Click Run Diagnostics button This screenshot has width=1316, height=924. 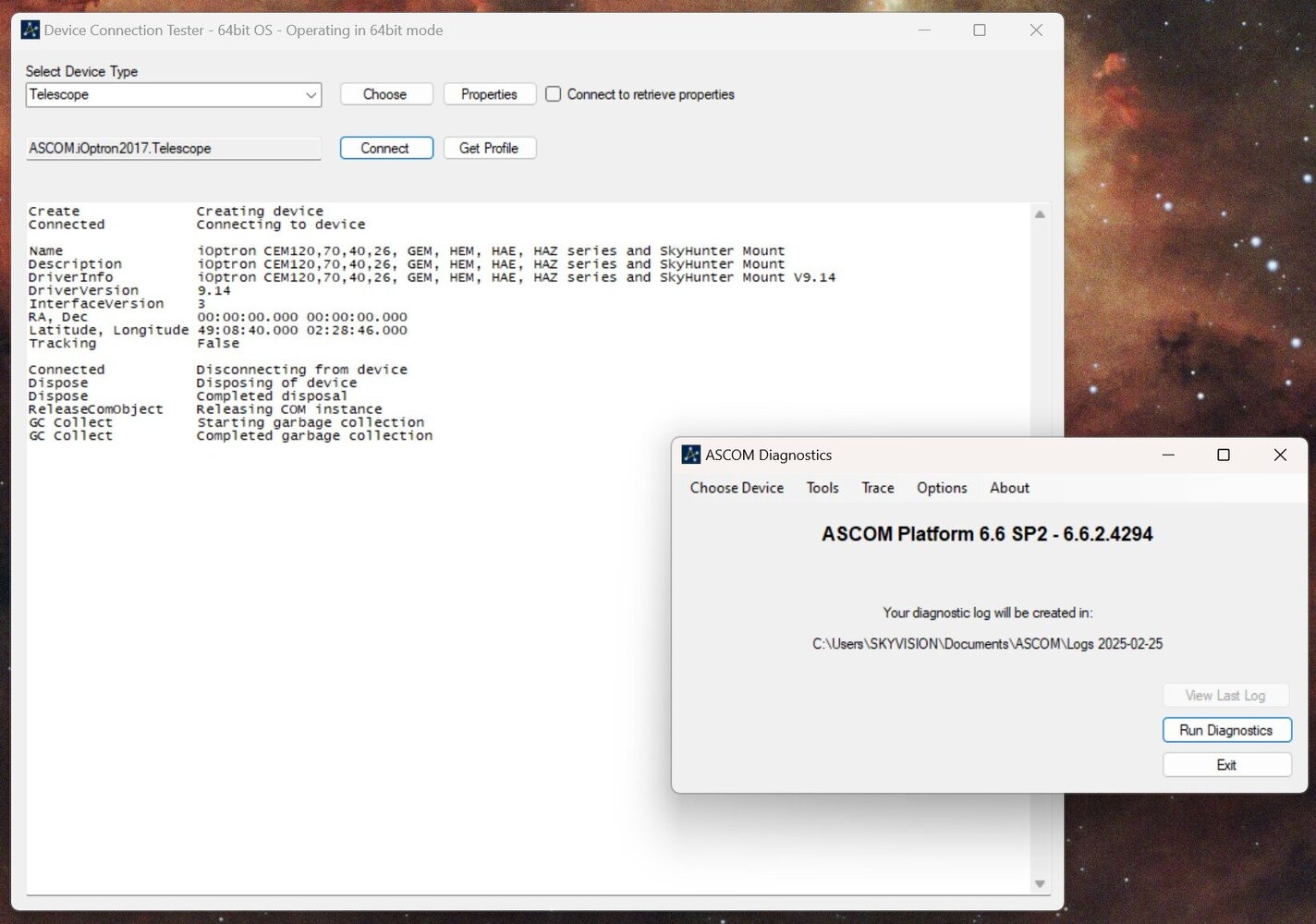click(1226, 730)
